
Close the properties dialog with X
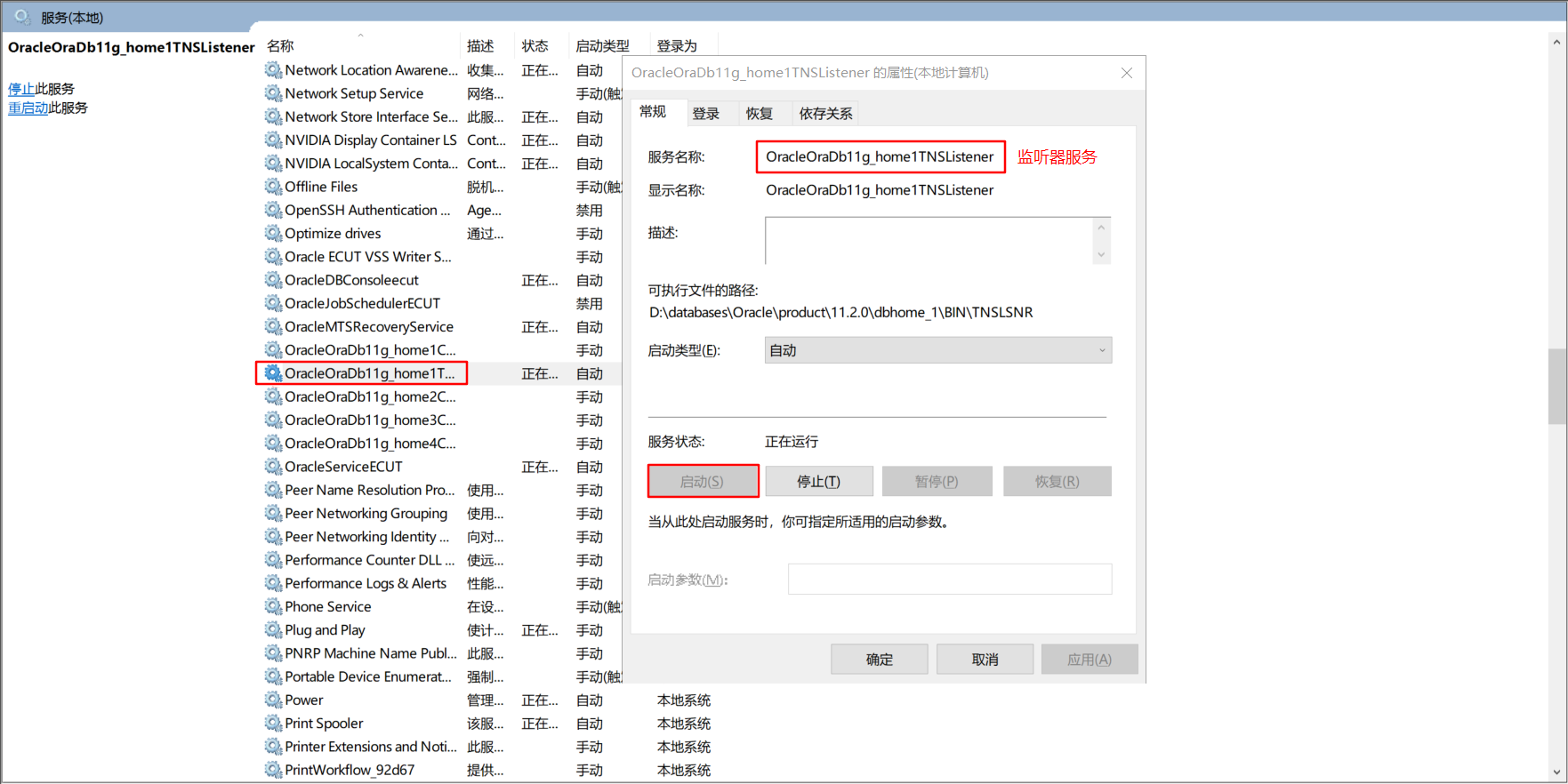1127,73
